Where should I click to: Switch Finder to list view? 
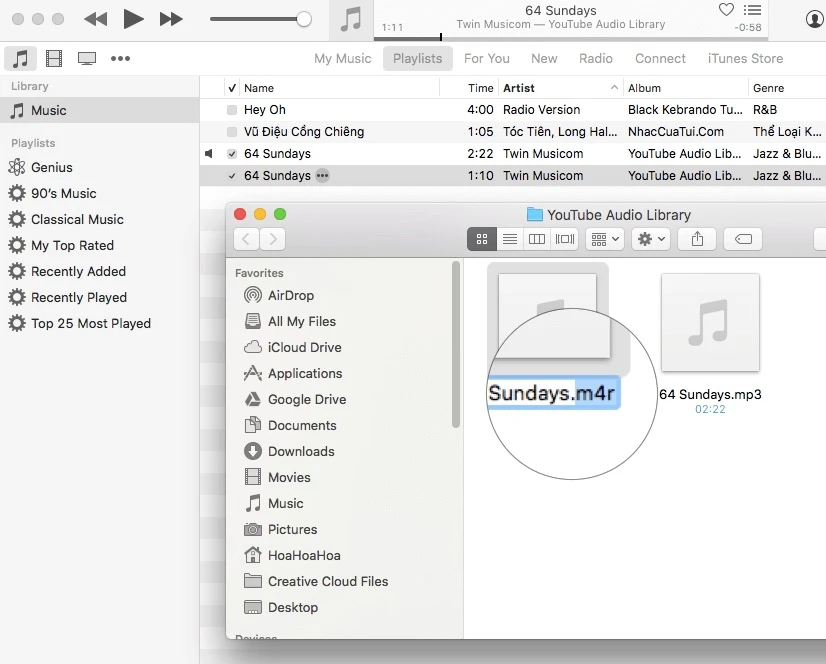point(510,239)
